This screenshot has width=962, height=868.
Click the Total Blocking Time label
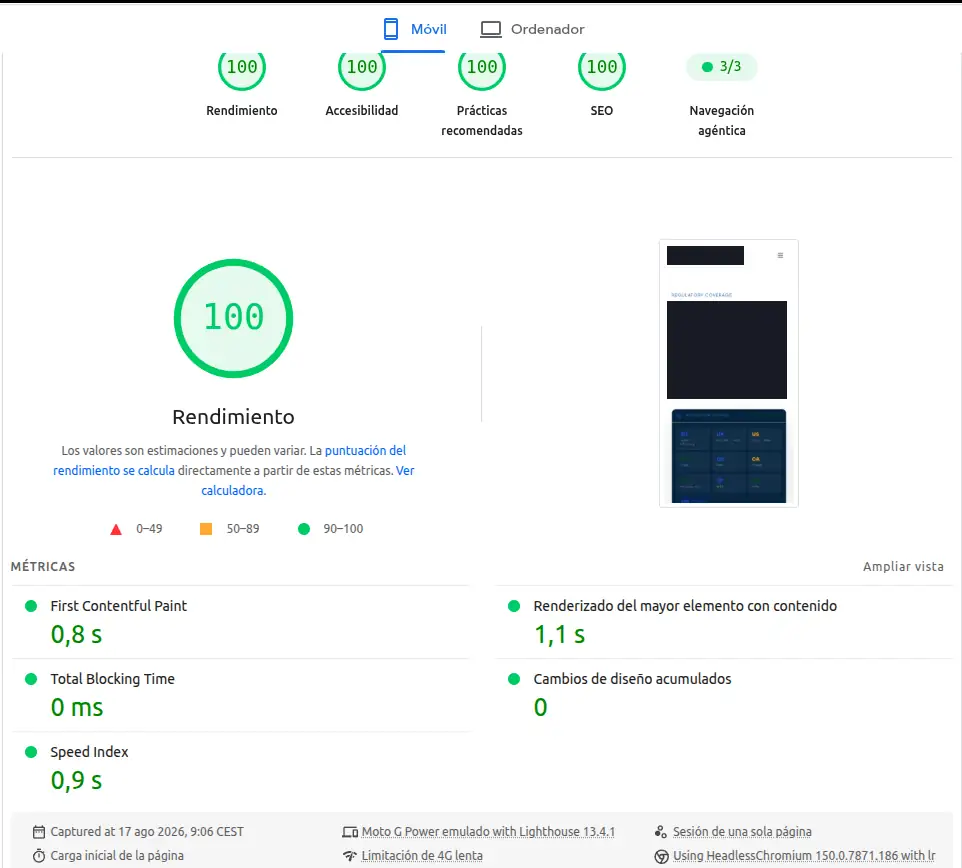(x=112, y=679)
